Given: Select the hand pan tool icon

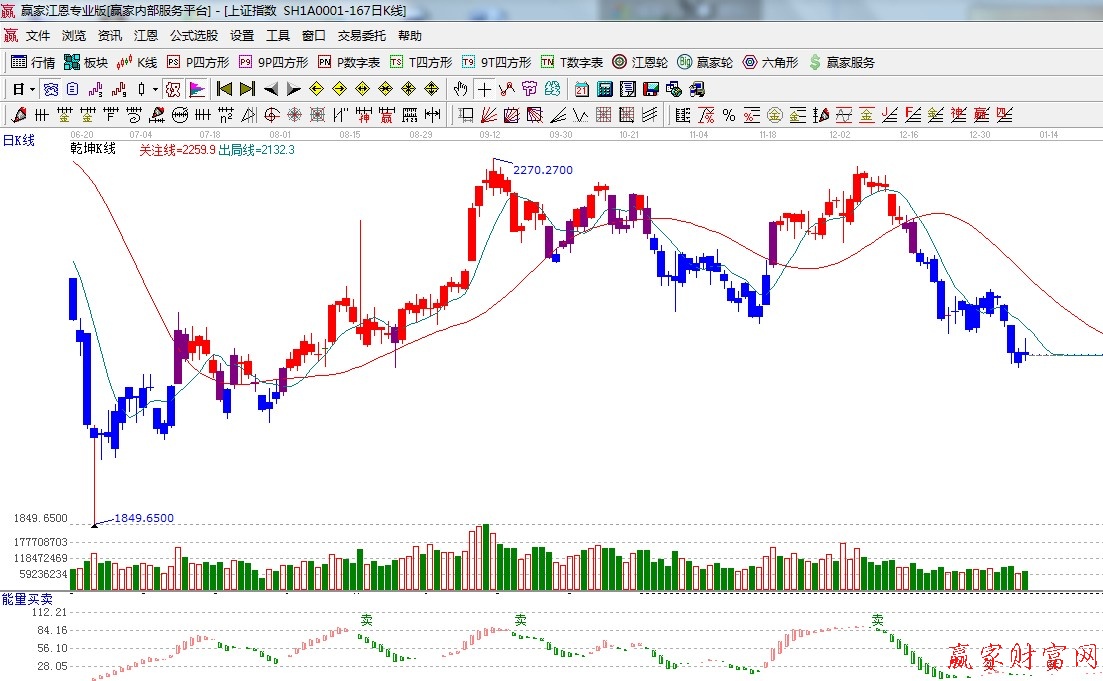Looking at the screenshot, I should [461, 89].
